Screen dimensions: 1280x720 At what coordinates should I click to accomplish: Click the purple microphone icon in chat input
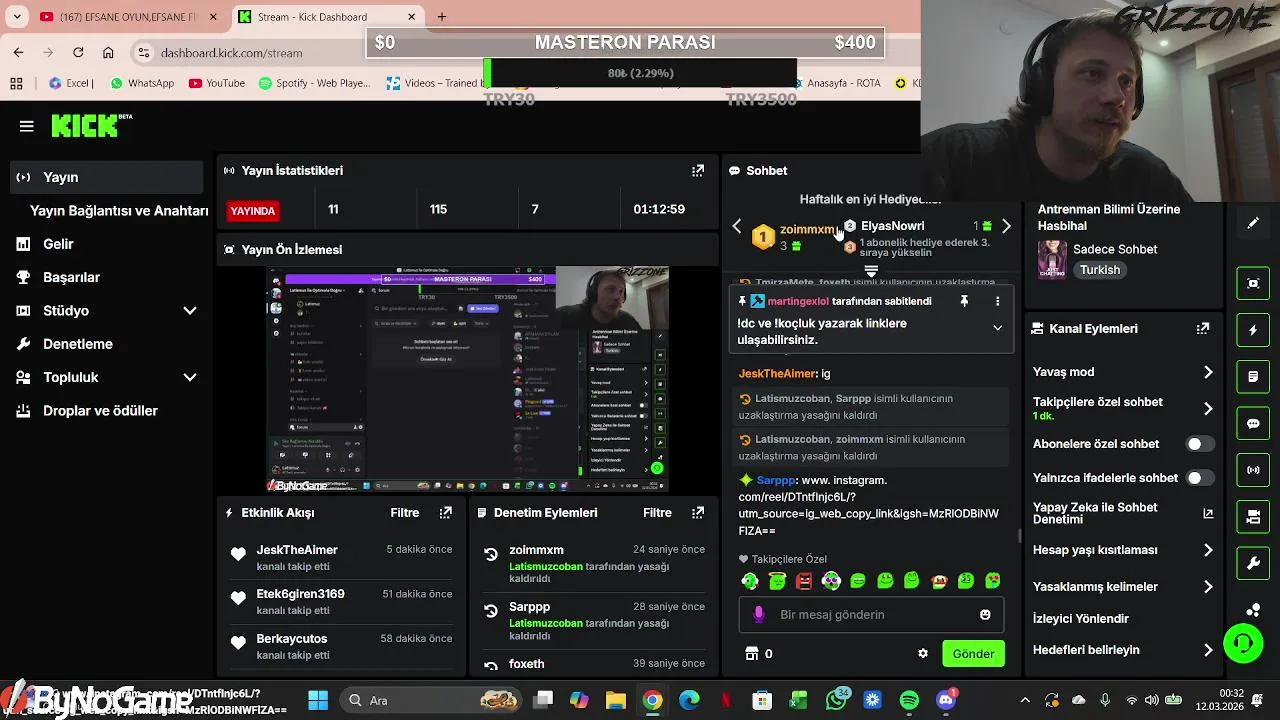[x=758, y=615]
